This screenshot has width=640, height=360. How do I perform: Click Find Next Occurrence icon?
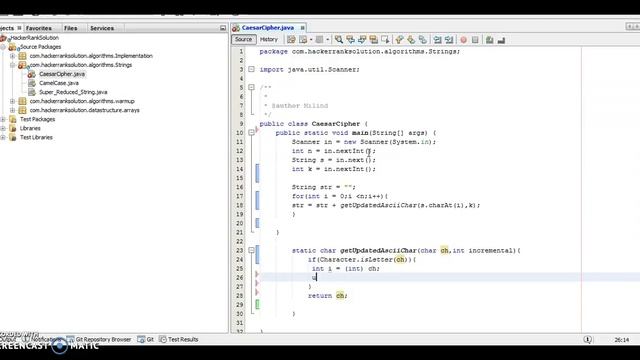pos(362,40)
